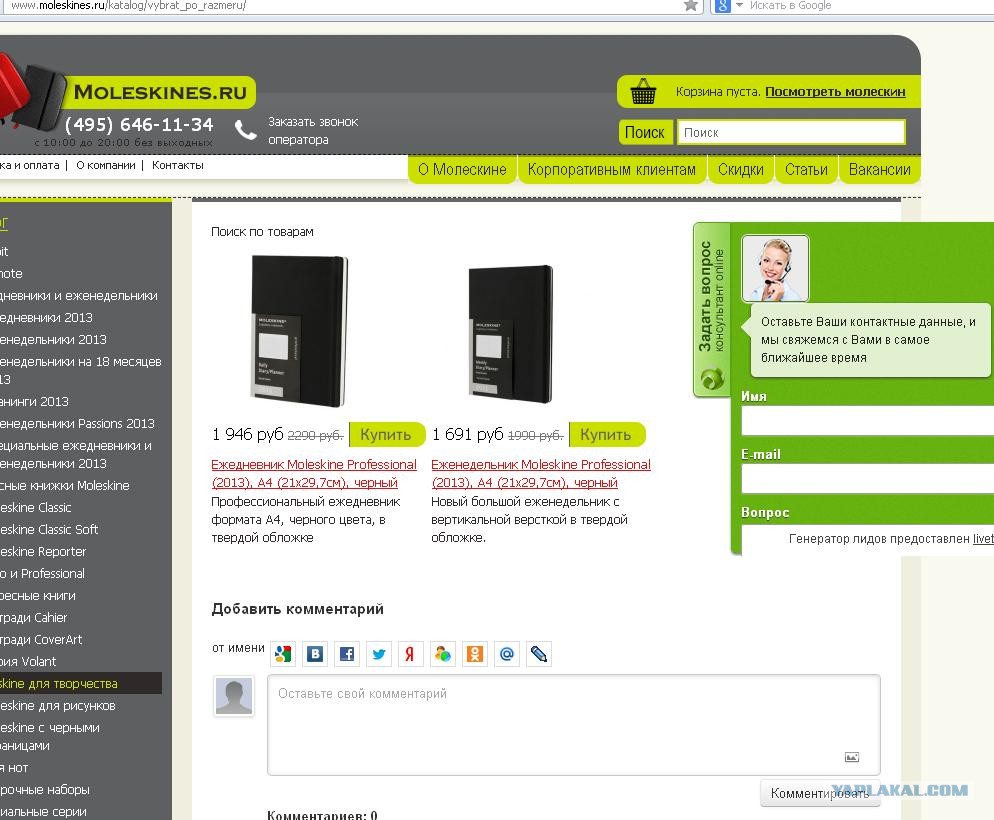The image size is (994, 820).
Task: Open 'Задать вопрос' consultant side tab
Action: click(712, 311)
